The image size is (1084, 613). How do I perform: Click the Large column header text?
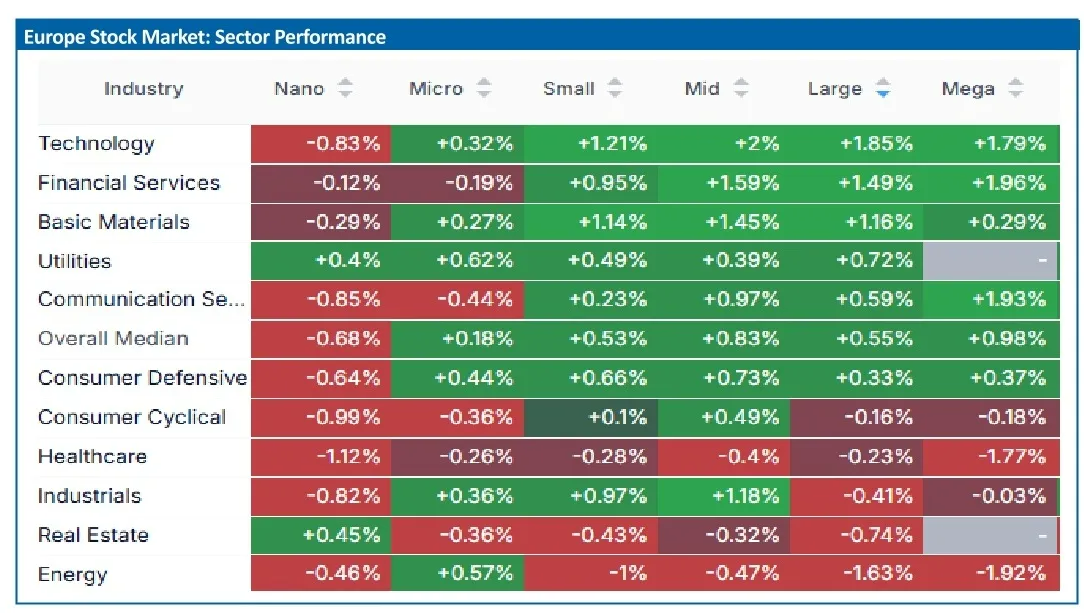(835, 89)
